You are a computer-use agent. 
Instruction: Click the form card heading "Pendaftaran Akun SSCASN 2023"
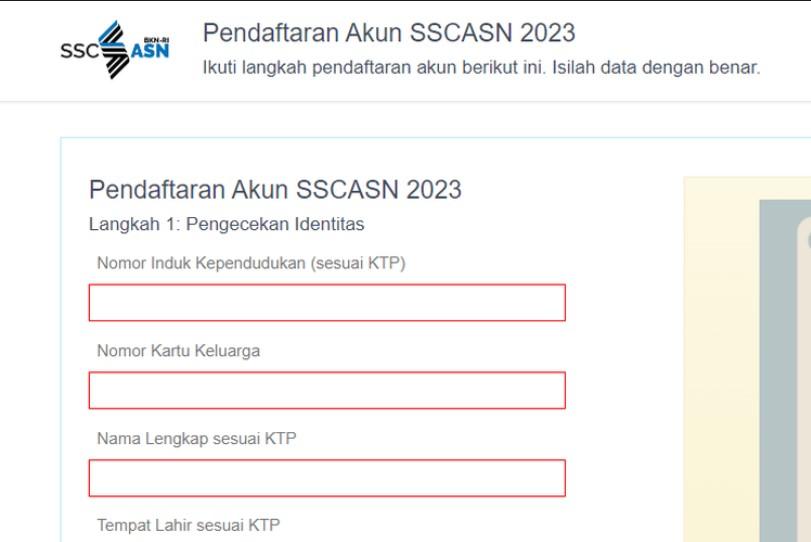275,189
